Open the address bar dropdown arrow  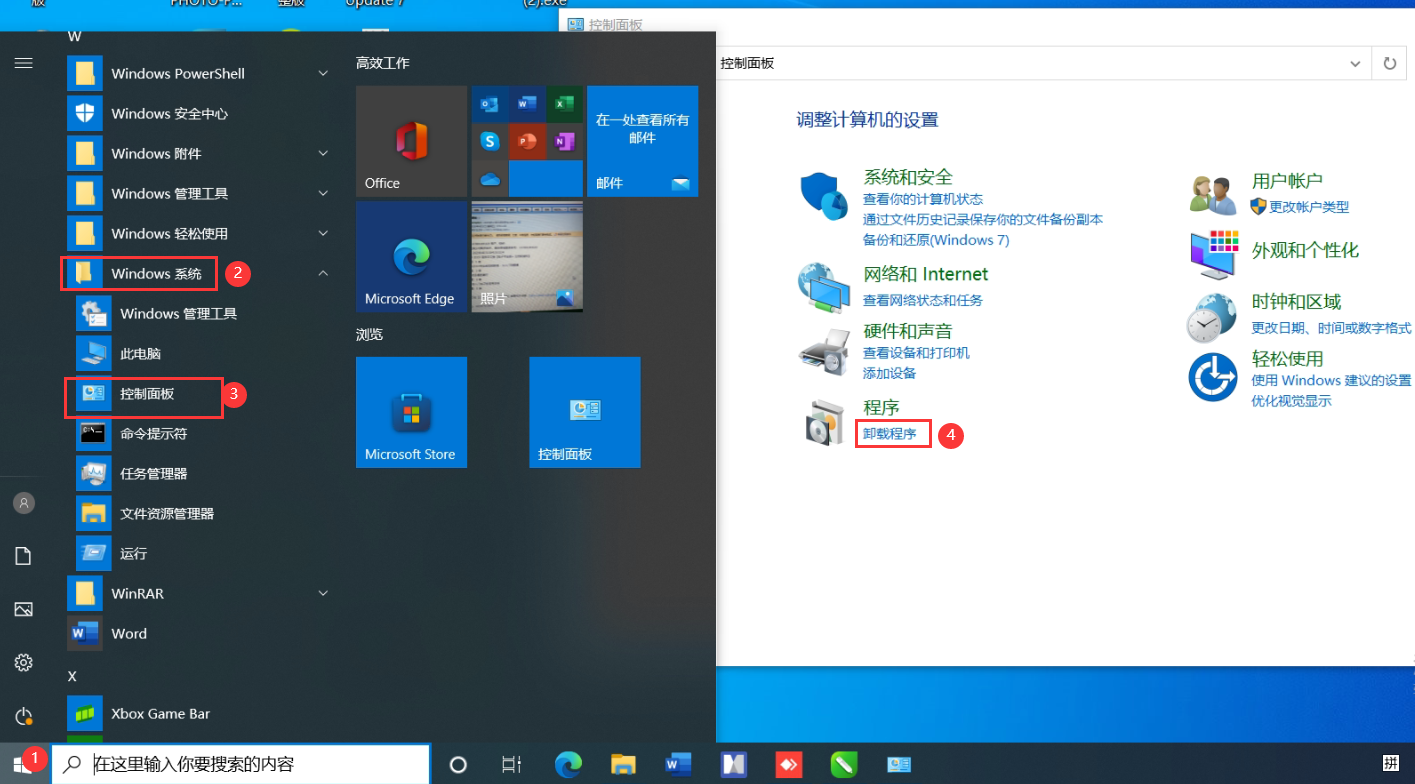pos(1354,63)
